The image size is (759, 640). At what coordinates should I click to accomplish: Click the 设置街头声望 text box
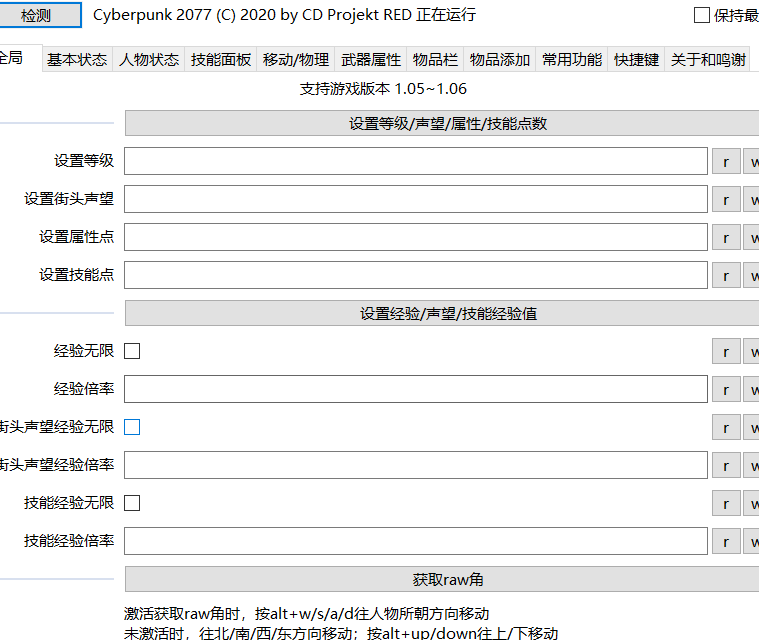coord(415,199)
